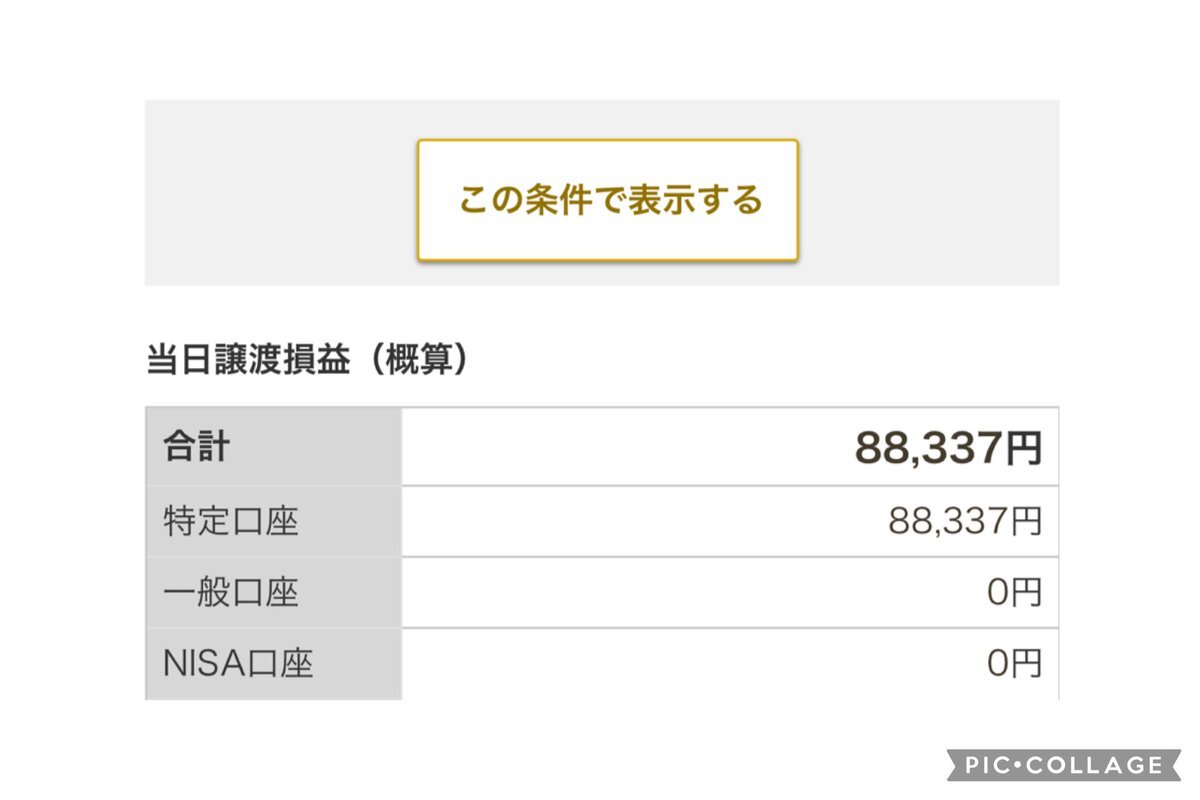
Task: Click the （概算） text in heading
Action: point(411,362)
